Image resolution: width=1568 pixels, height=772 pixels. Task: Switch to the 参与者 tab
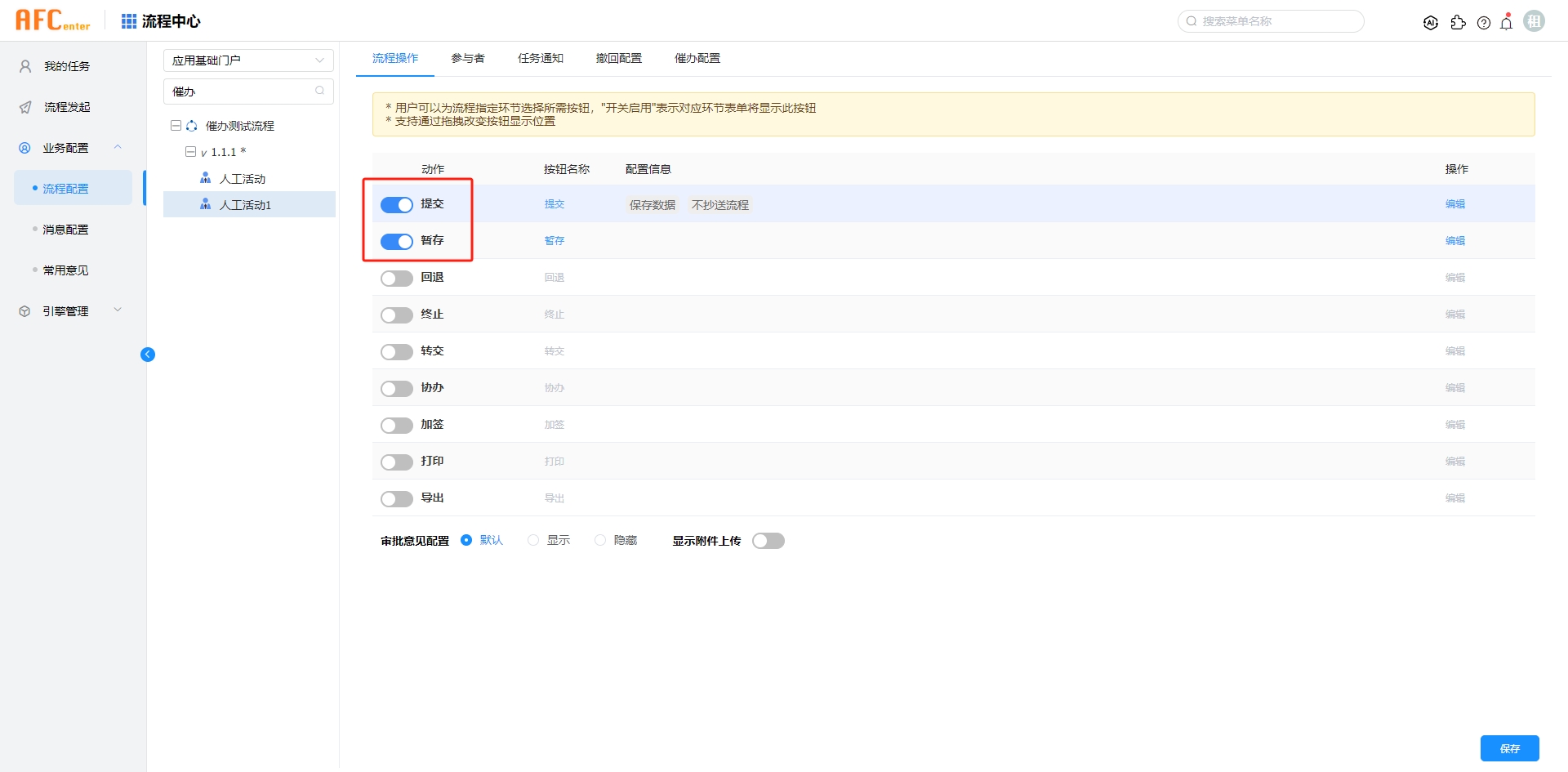click(468, 58)
